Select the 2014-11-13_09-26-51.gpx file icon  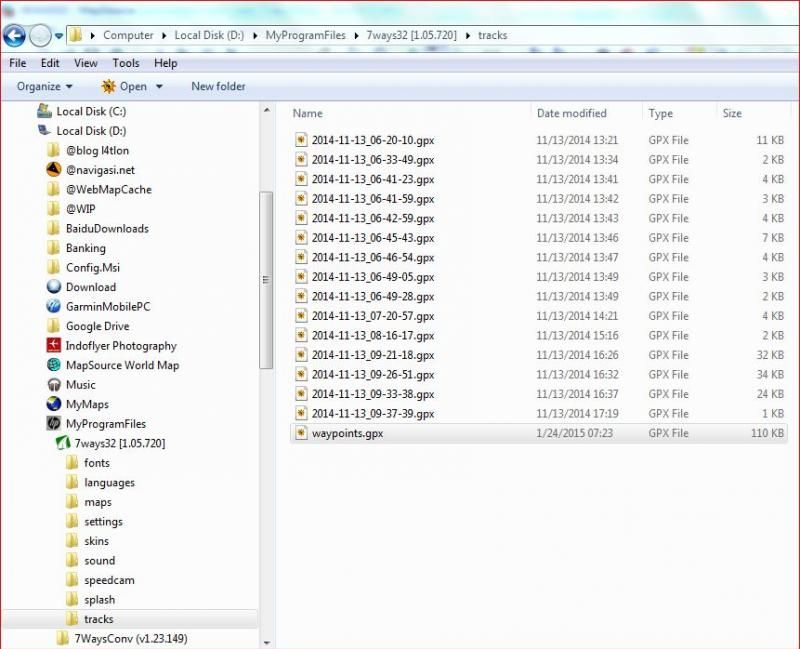(x=302, y=375)
